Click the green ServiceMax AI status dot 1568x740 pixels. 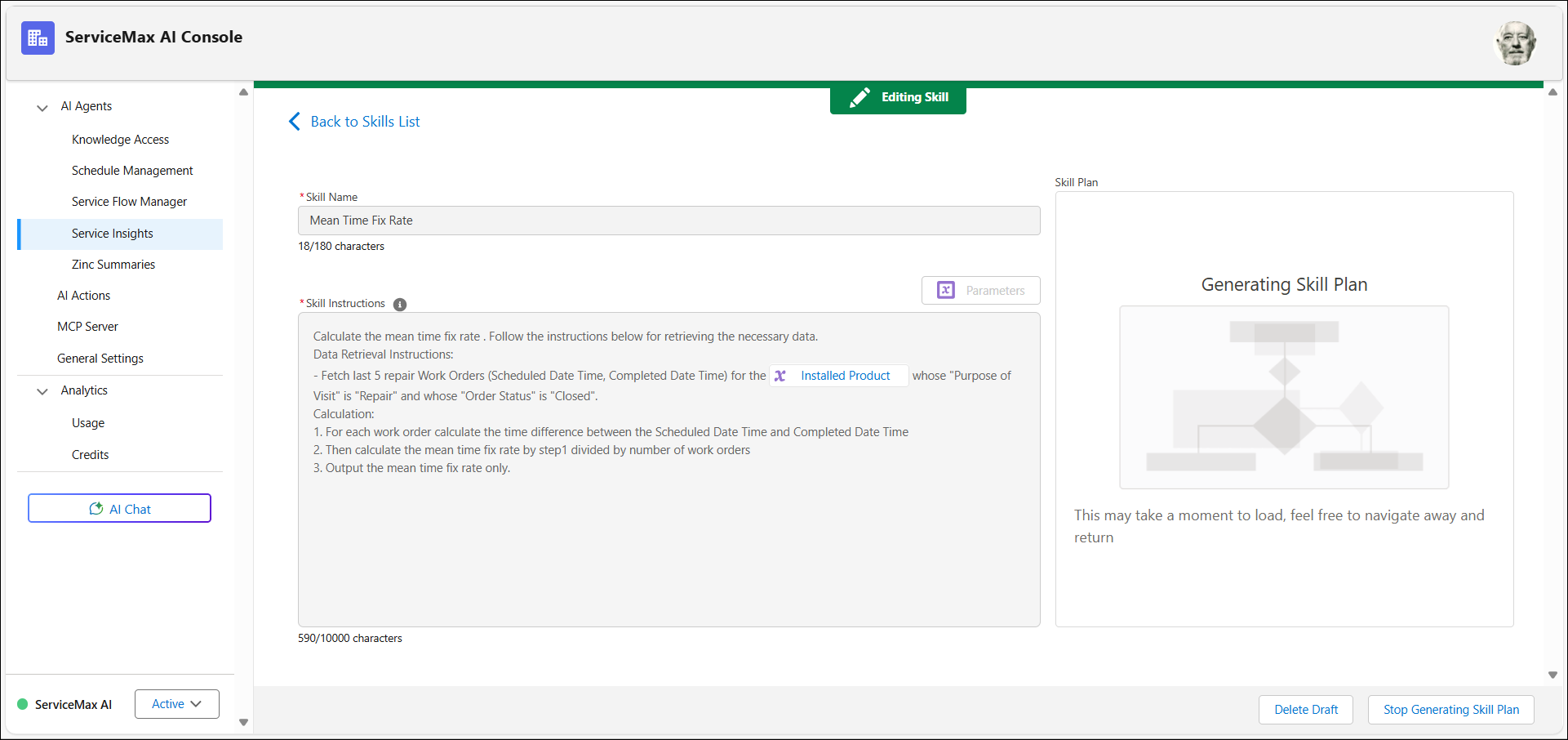coord(23,704)
